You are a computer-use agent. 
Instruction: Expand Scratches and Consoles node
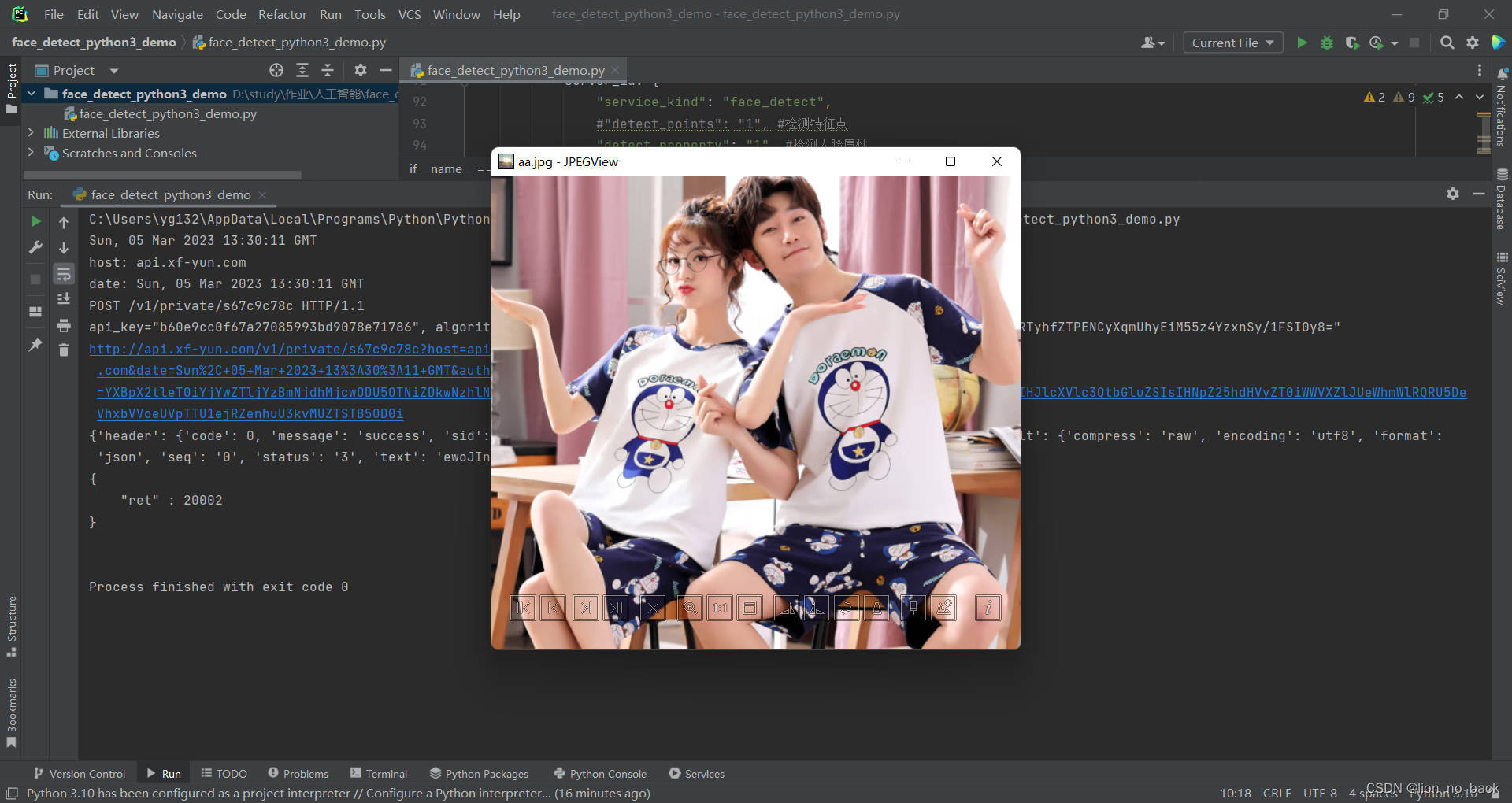[31, 153]
